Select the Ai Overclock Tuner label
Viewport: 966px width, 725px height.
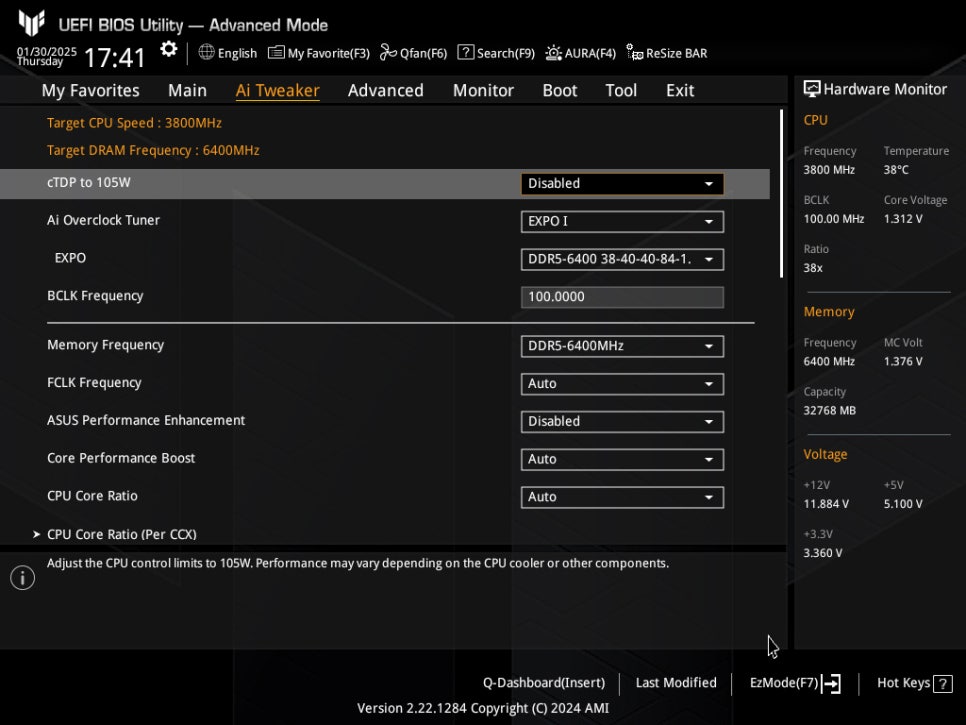pyautogui.click(x=104, y=220)
